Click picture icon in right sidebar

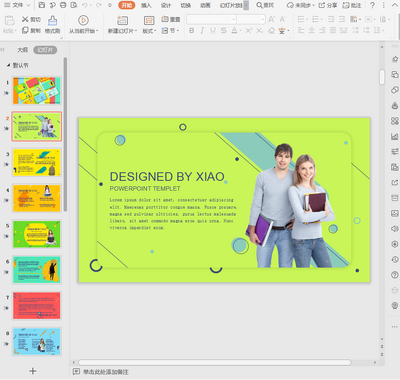coord(395,213)
